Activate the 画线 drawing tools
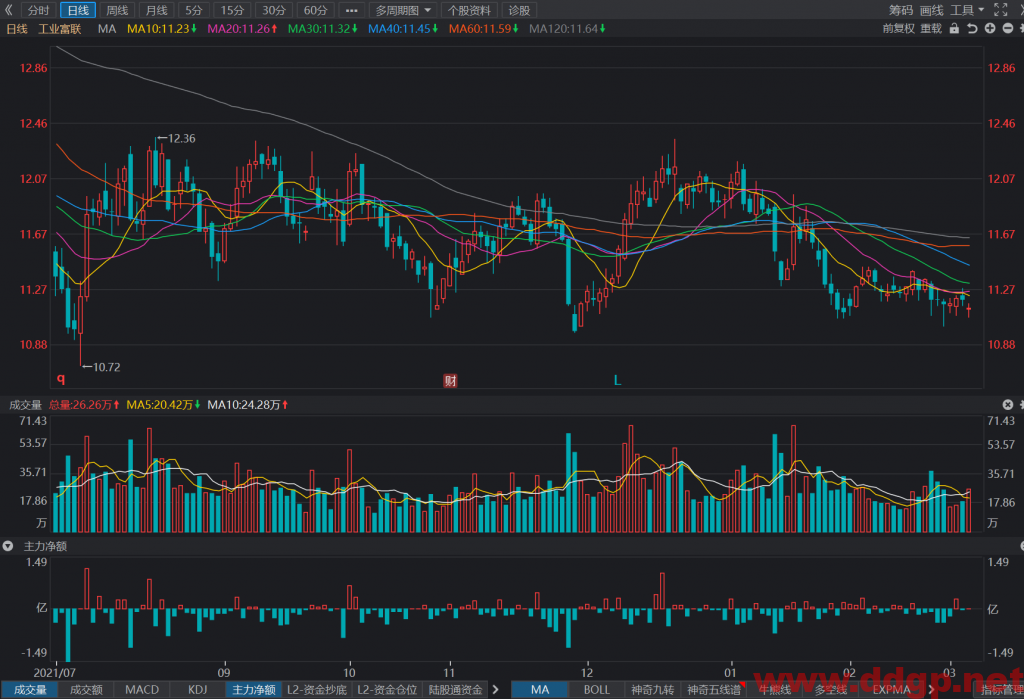The height and width of the screenshot is (699, 1024). pos(931,10)
